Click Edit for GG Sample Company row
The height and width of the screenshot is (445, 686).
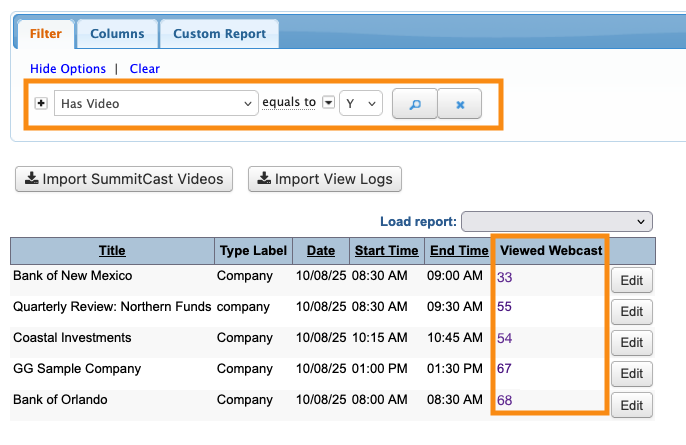coord(631,374)
